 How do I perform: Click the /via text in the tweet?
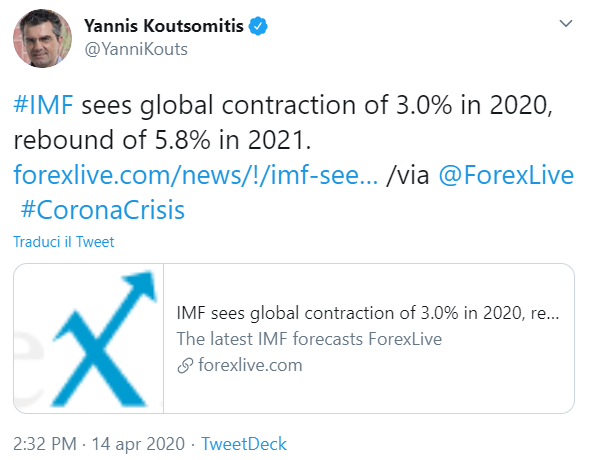(408, 175)
